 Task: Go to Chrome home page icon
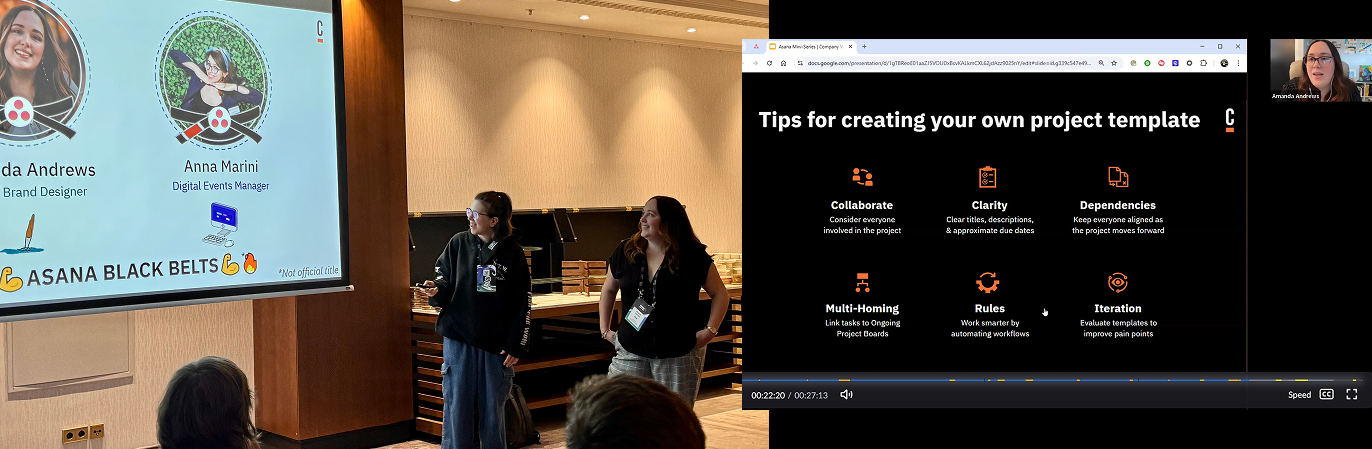point(783,63)
